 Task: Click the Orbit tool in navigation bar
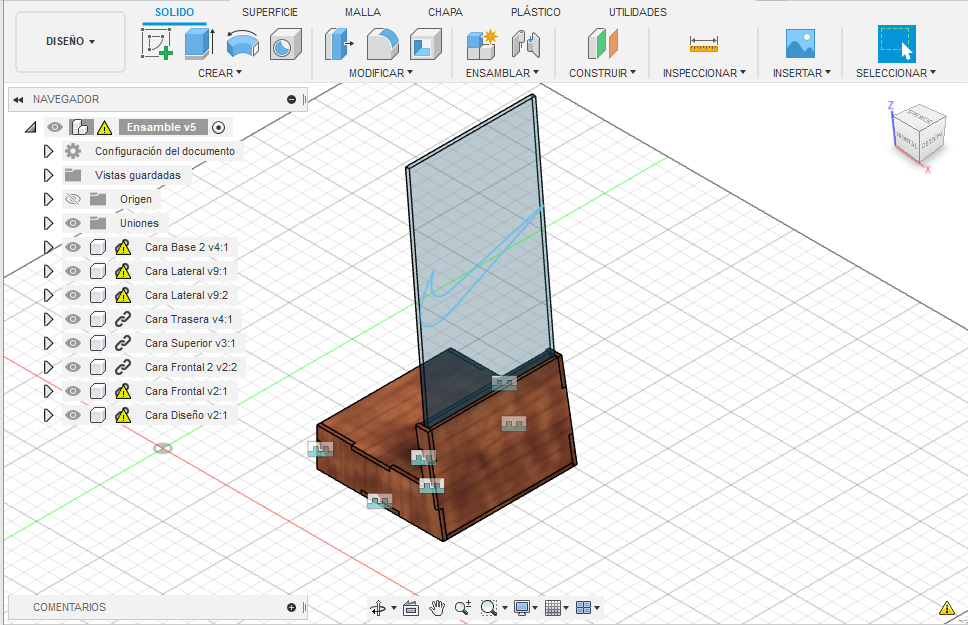coord(379,607)
